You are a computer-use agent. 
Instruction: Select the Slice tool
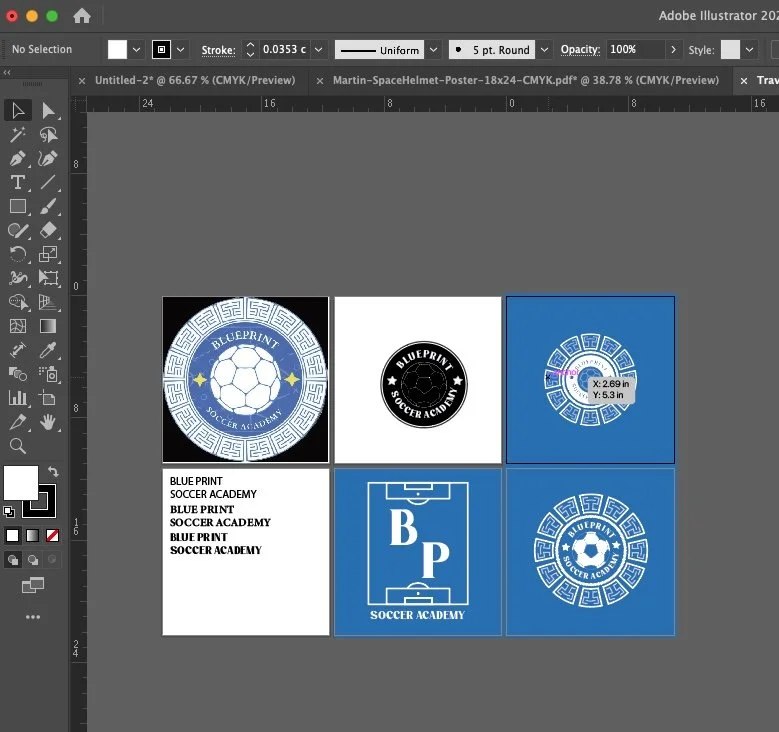click(x=18, y=422)
